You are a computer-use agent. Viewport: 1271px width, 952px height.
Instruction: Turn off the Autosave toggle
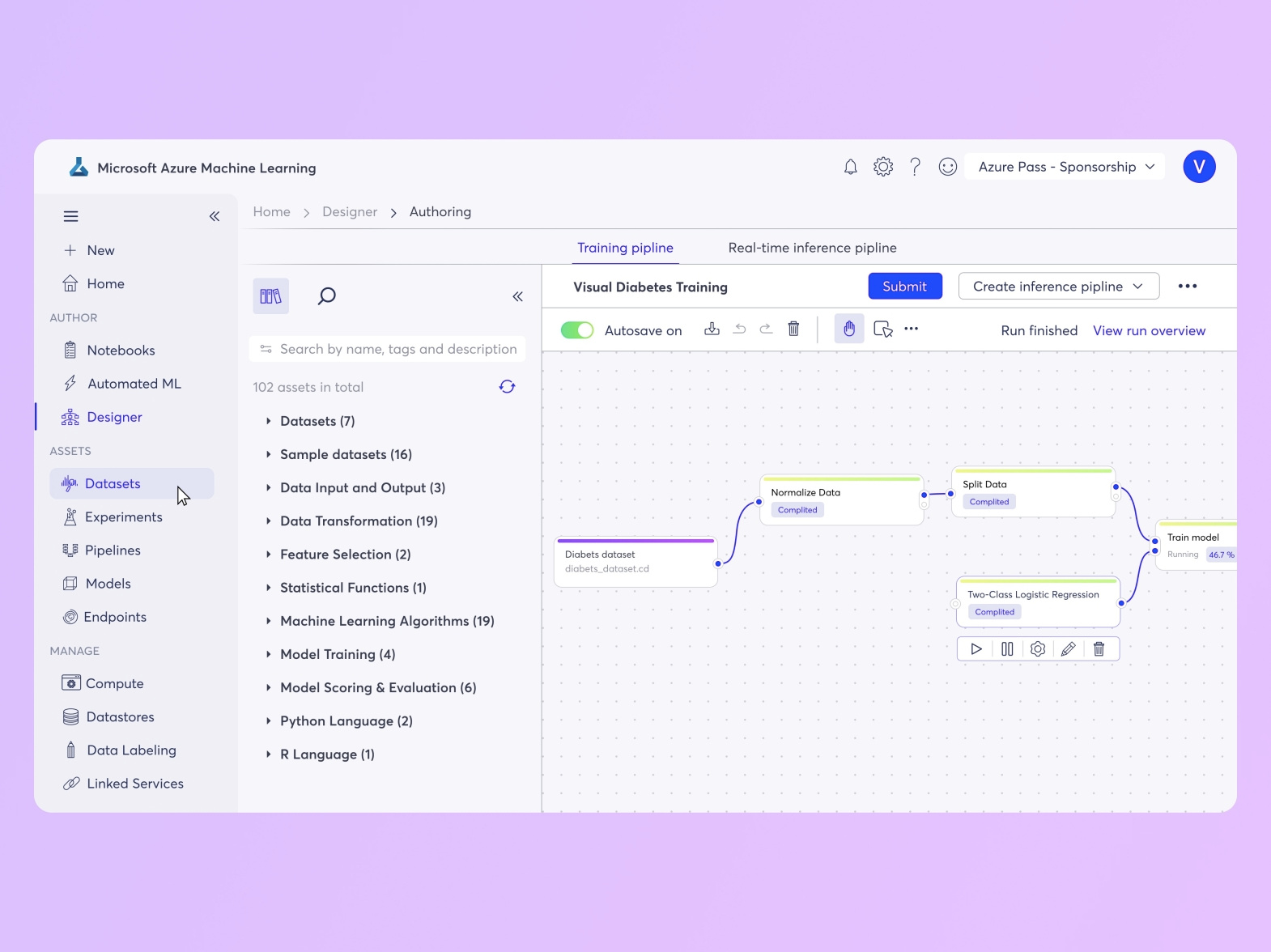577,330
